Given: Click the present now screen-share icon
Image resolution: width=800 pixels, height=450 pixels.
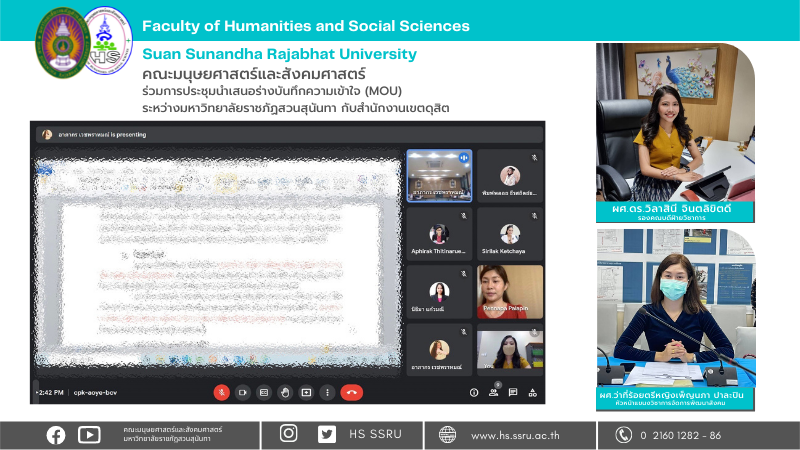Looking at the screenshot, I should click(x=306, y=393).
